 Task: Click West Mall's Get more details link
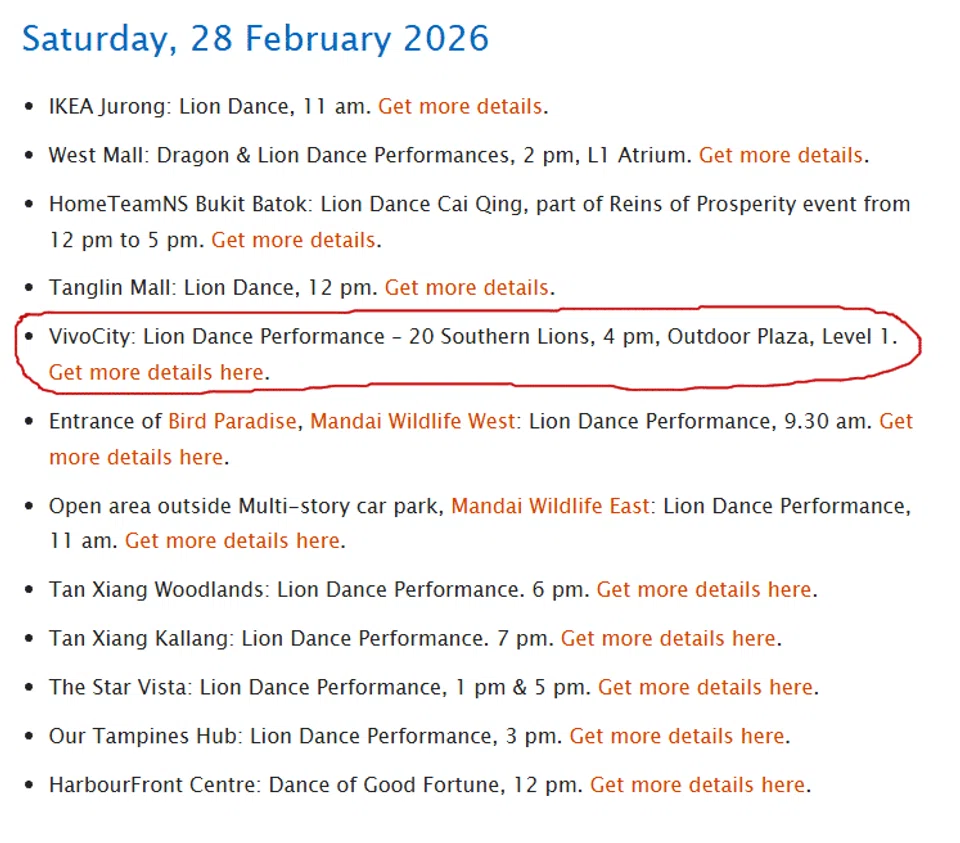pos(780,155)
